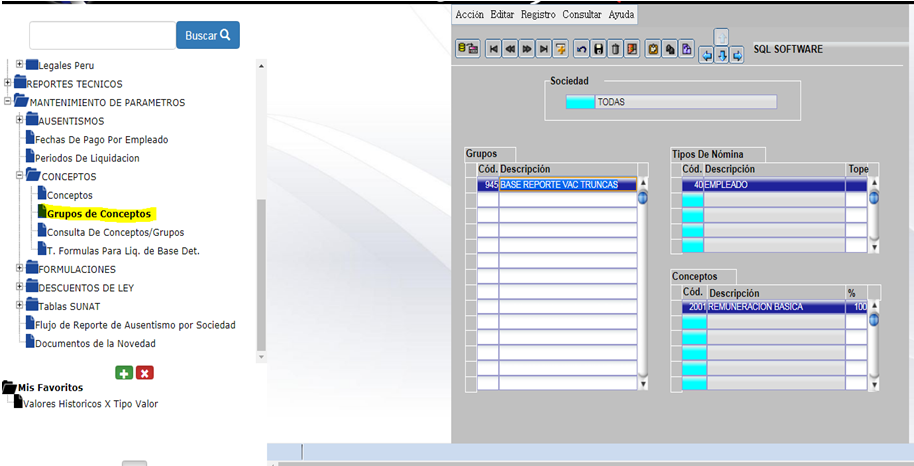Click the save diskette toolbar icon
This screenshot has width=914, height=466.
pyautogui.click(x=599, y=48)
